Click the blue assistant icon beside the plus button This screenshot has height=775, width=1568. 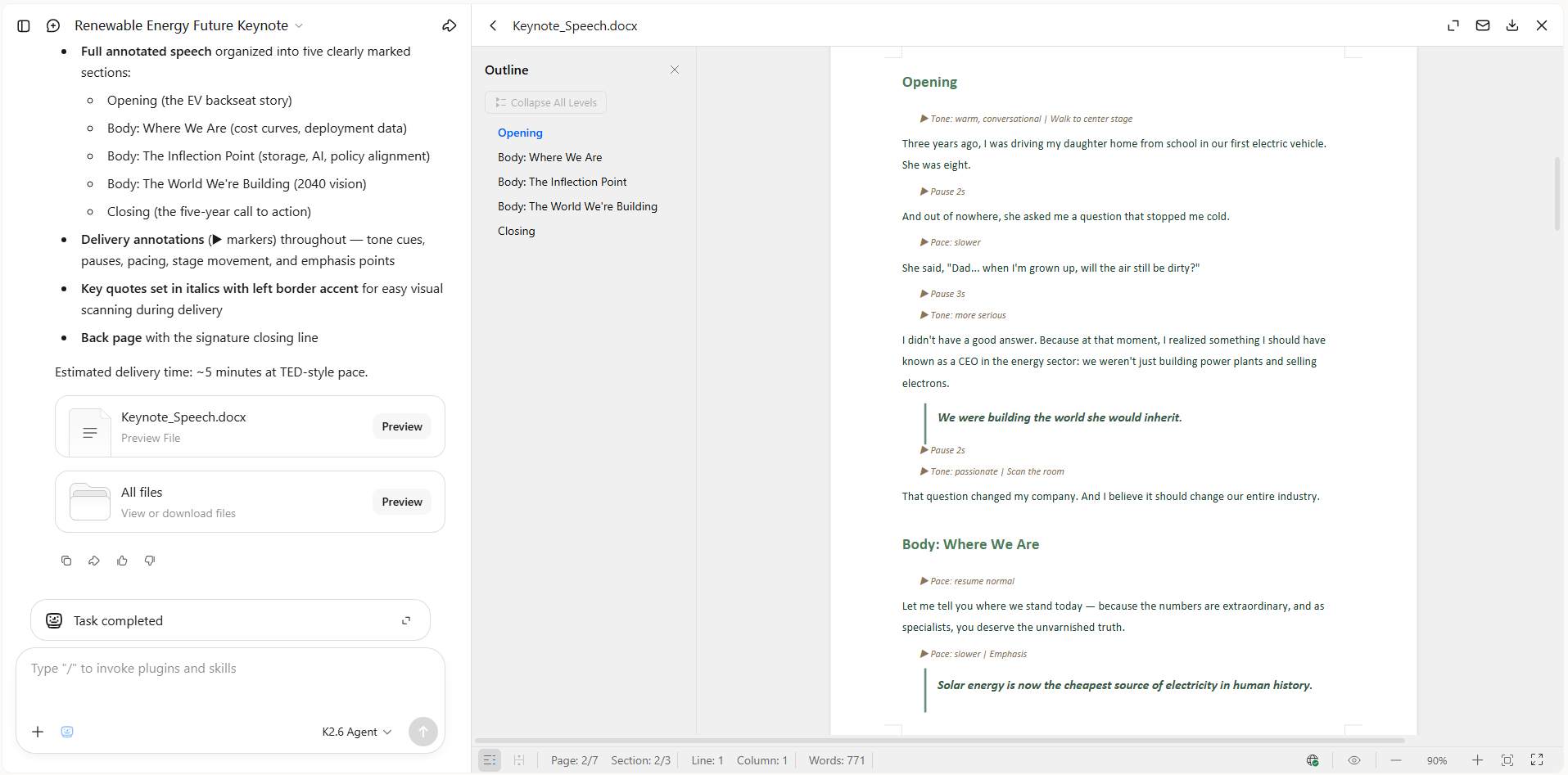tap(67, 732)
